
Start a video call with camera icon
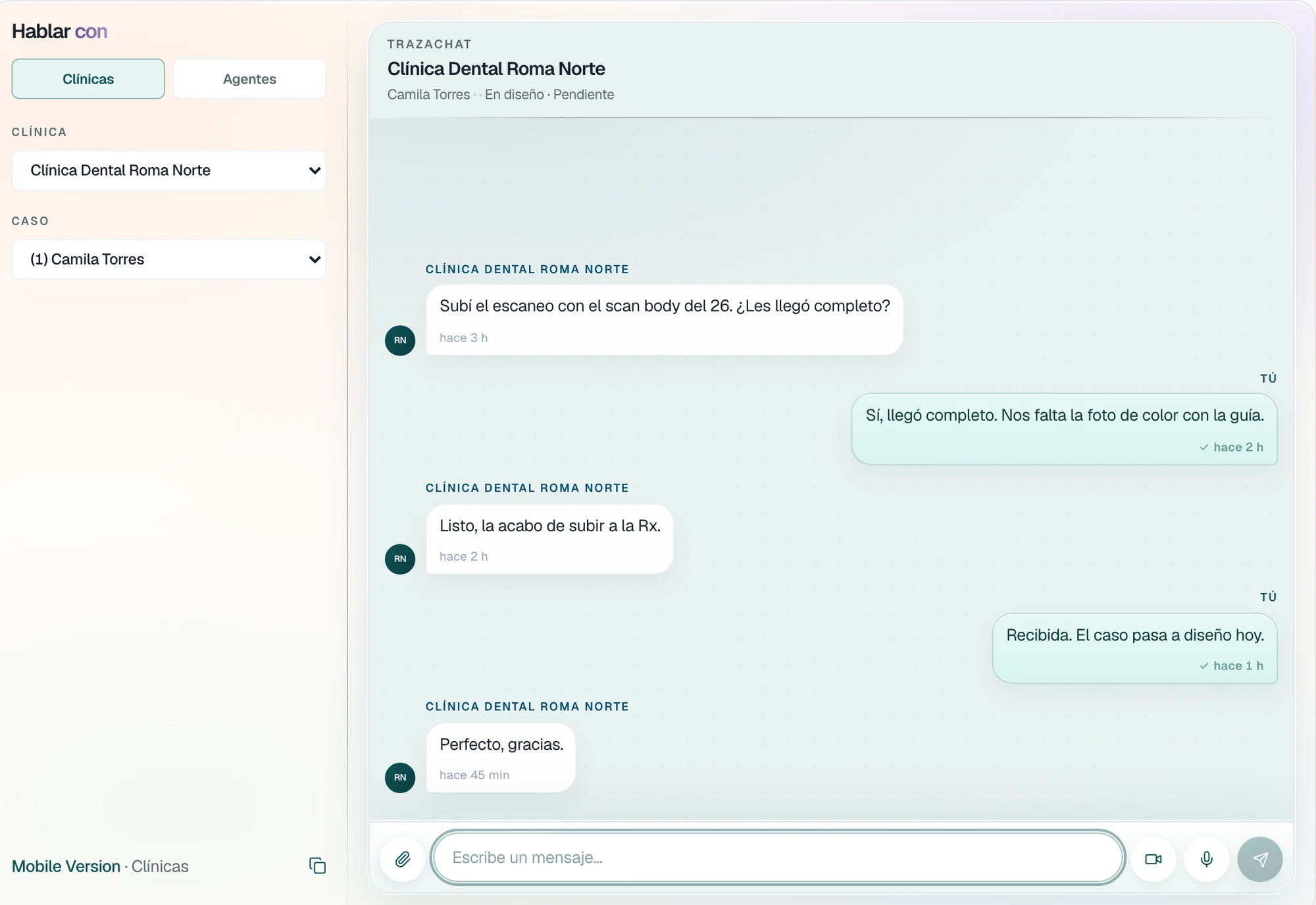tap(1153, 859)
